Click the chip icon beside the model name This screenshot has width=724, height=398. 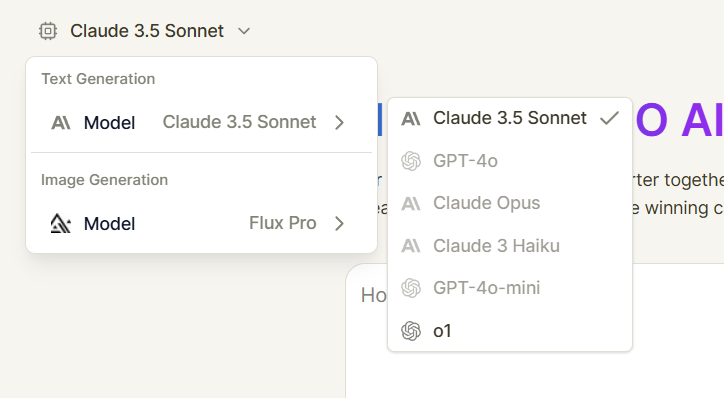click(48, 31)
